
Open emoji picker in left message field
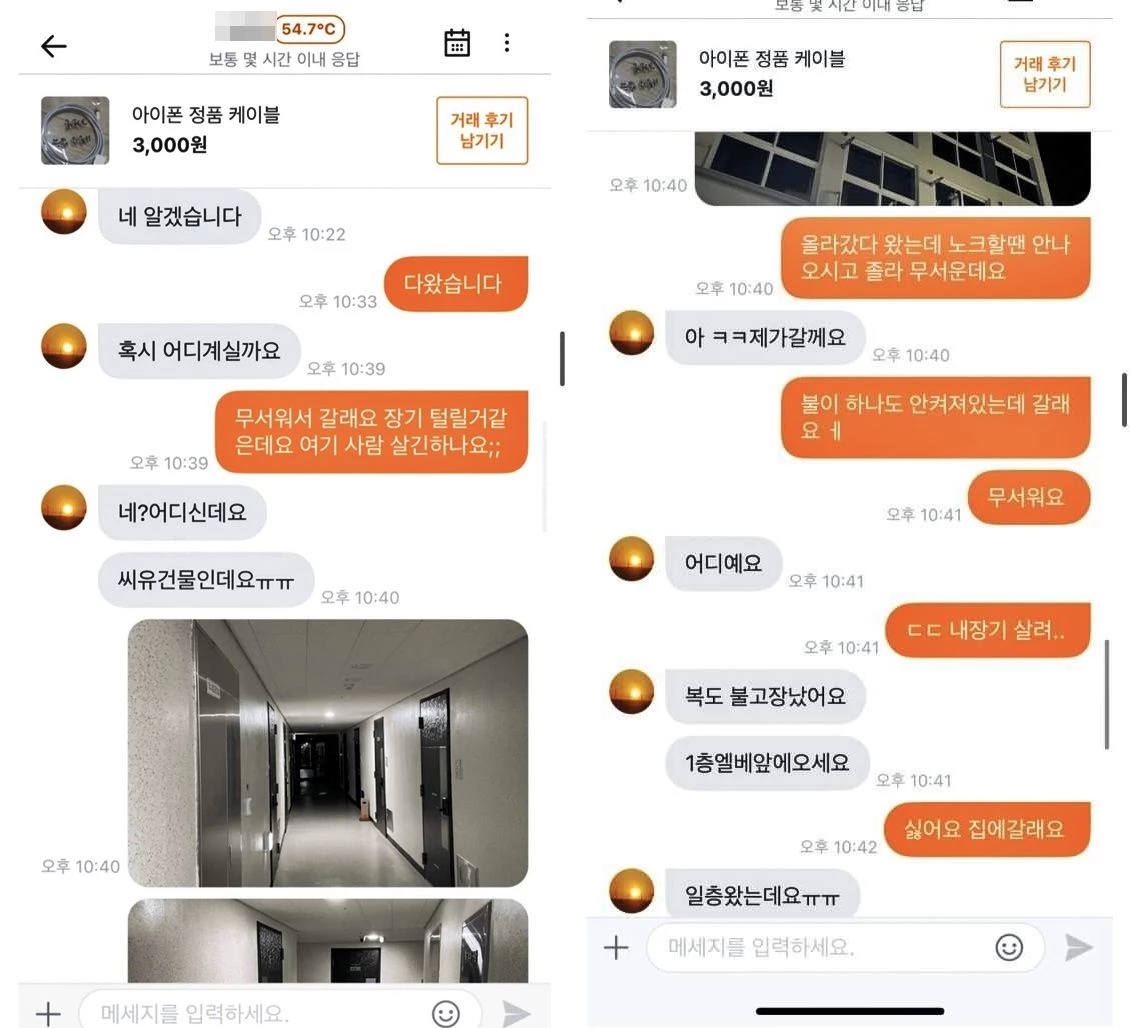tap(446, 1014)
